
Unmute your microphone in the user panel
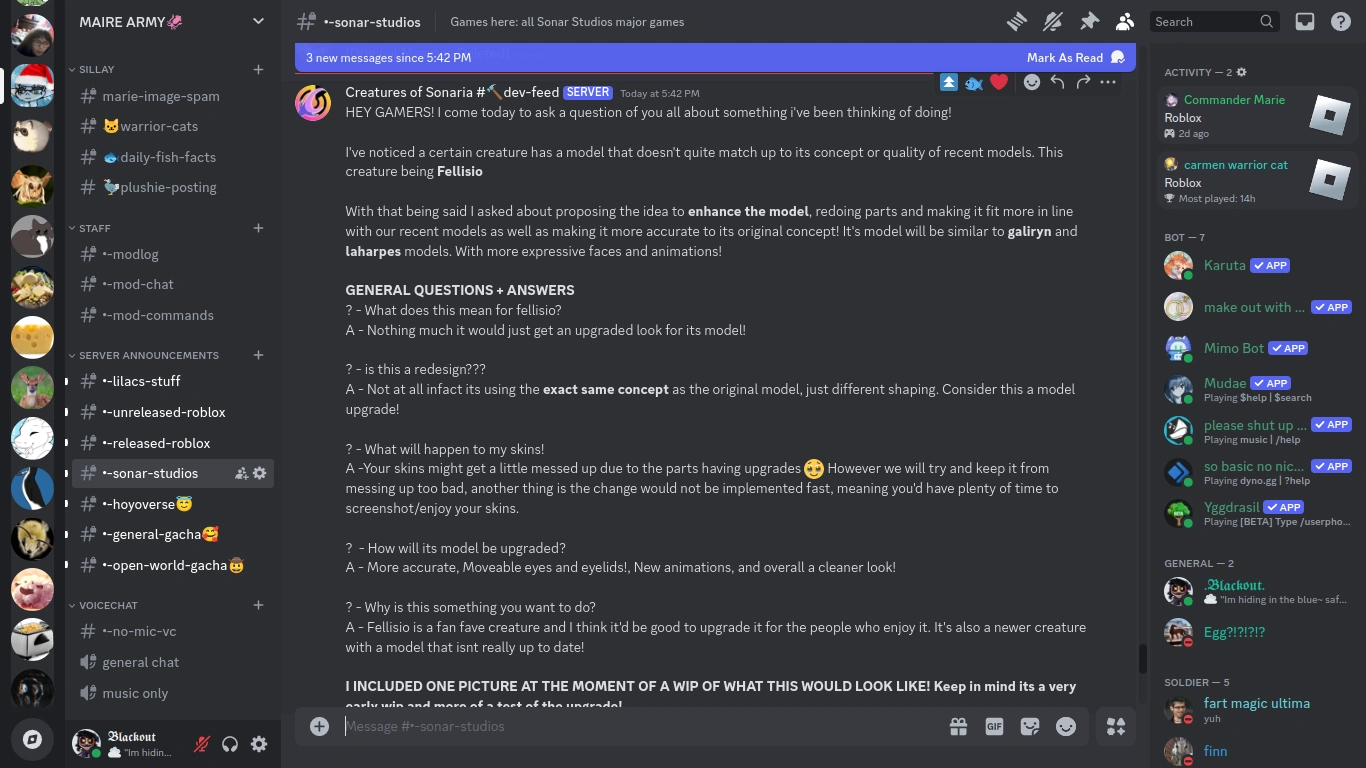[x=201, y=744]
